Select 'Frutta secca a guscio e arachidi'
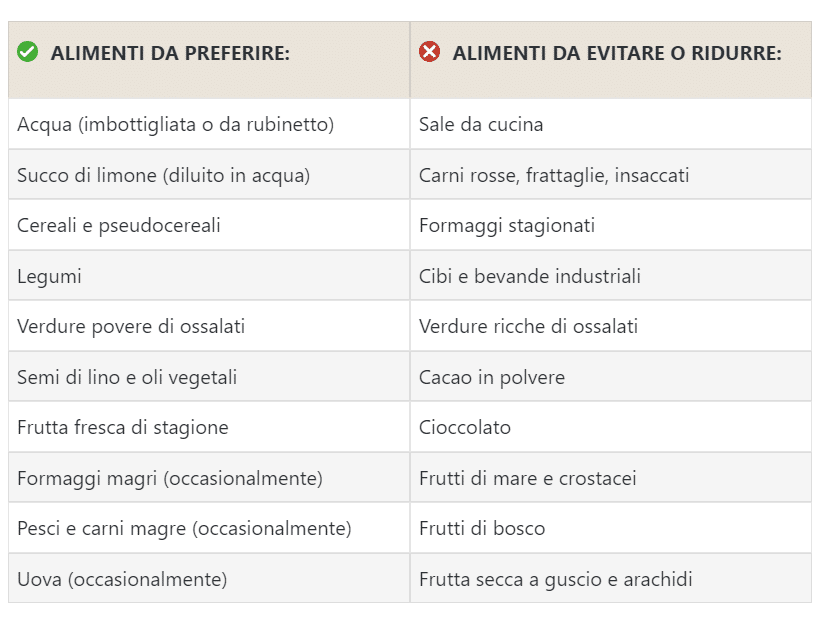 (556, 579)
